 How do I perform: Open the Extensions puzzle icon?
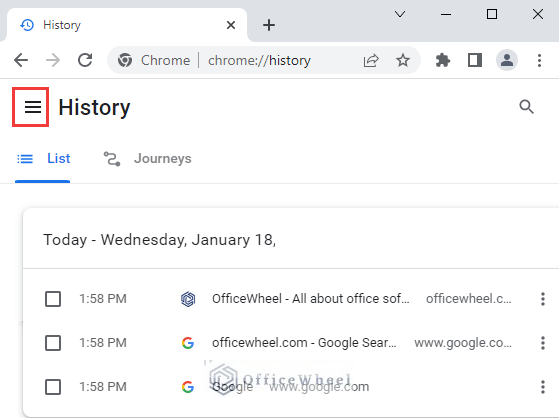tap(443, 60)
